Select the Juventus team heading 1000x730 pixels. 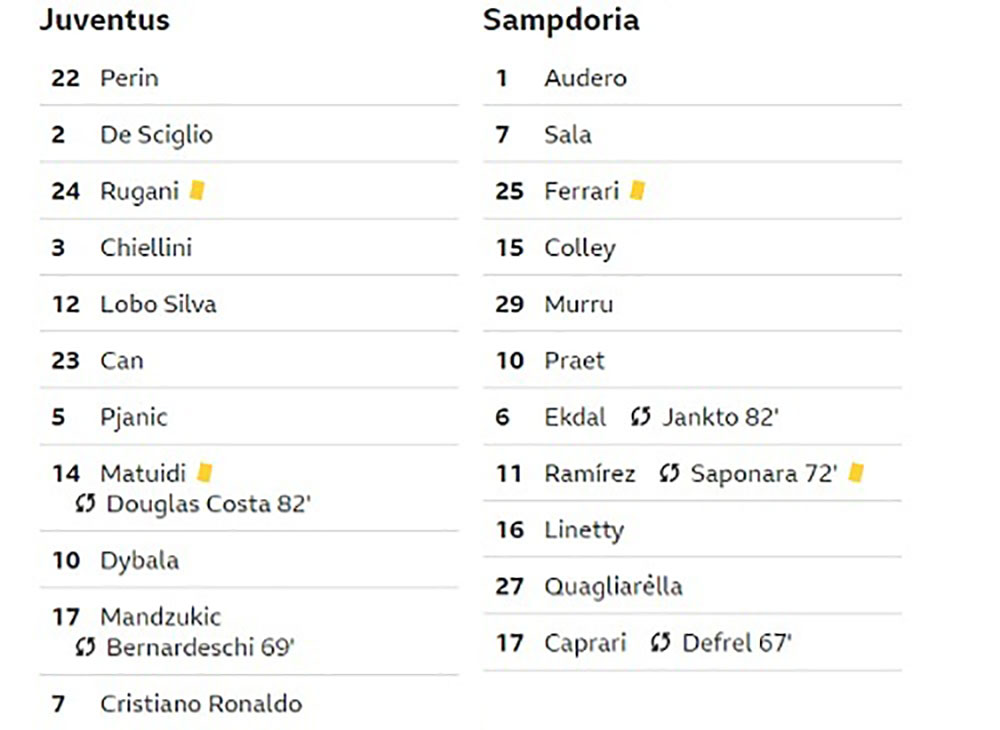(105, 19)
